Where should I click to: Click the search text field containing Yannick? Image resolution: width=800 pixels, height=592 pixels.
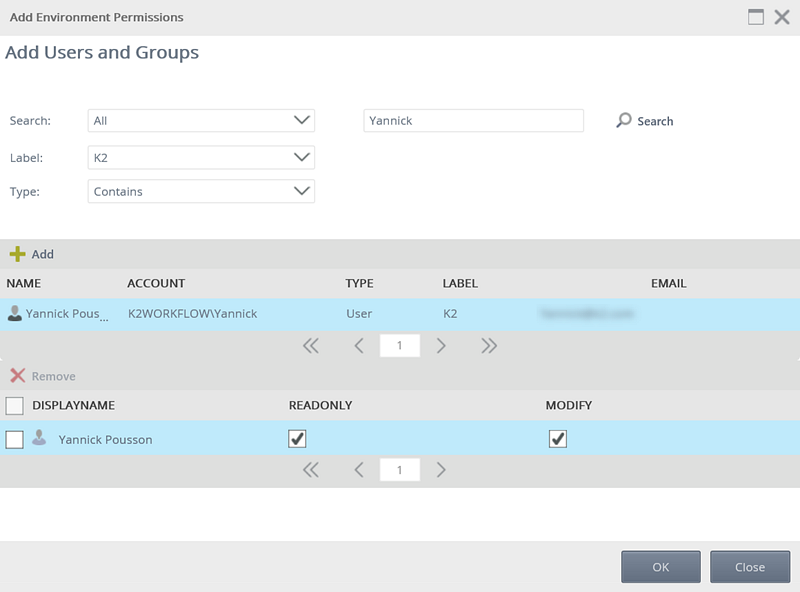(473, 121)
